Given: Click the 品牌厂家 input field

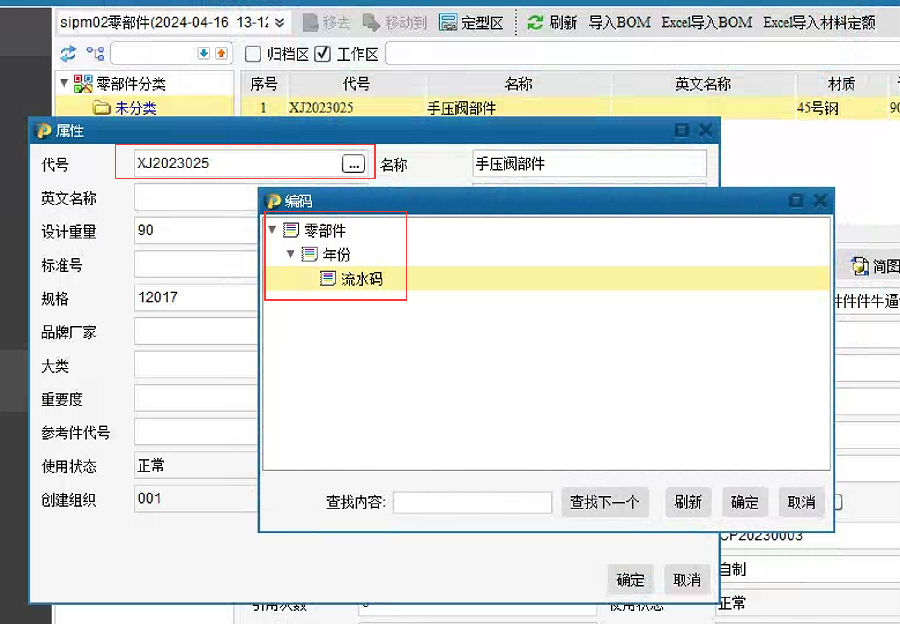Looking at the screenshot, I should coord(196,331).
